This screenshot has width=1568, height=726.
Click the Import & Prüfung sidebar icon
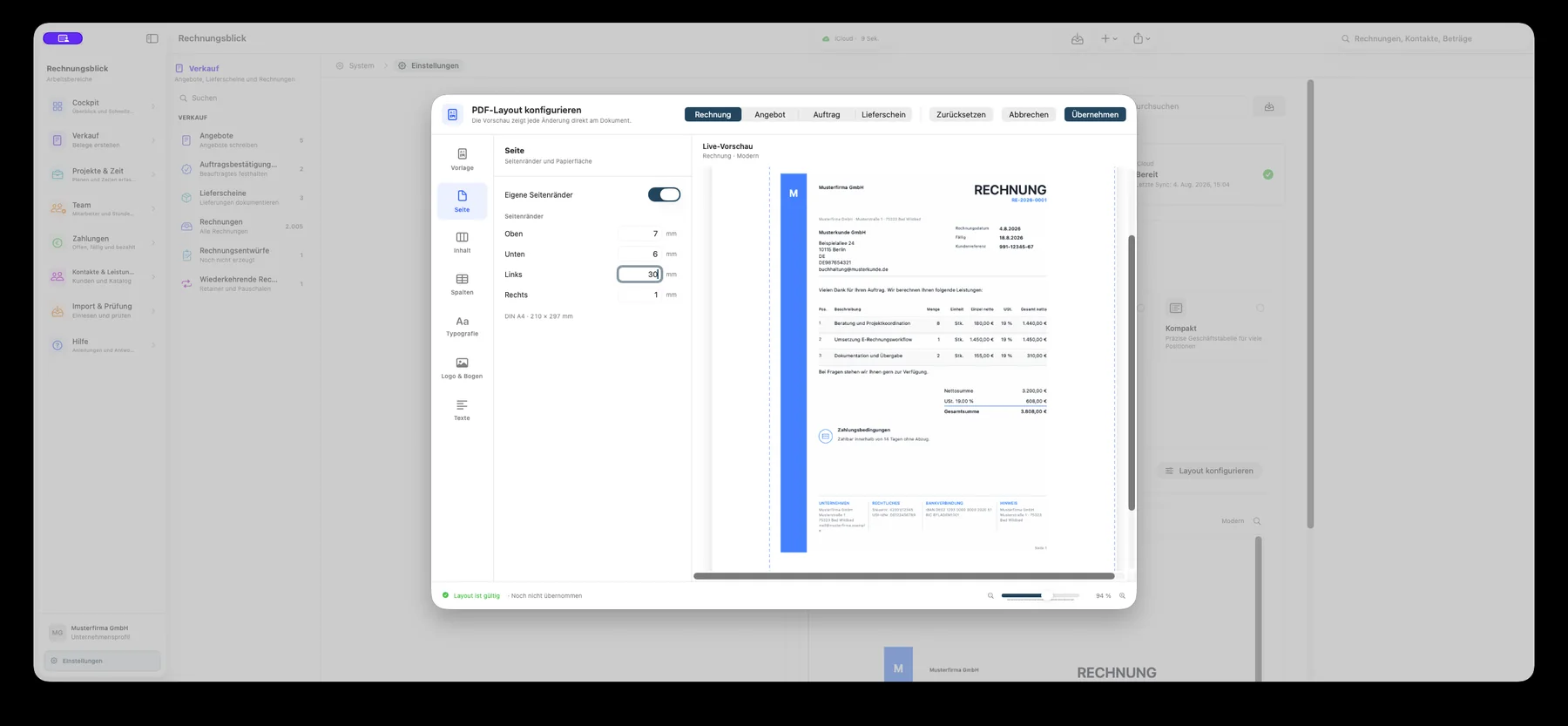coord(57,311)
